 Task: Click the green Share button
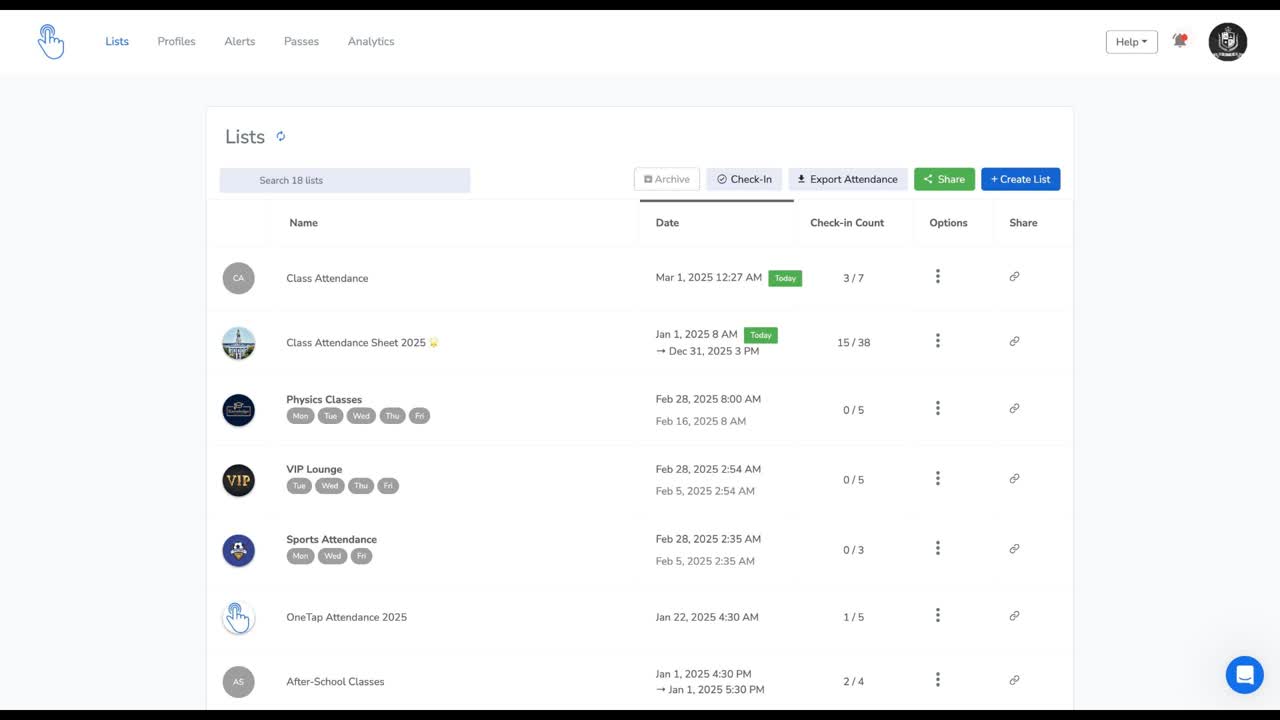pyautogui.click(x=944, y=180)
